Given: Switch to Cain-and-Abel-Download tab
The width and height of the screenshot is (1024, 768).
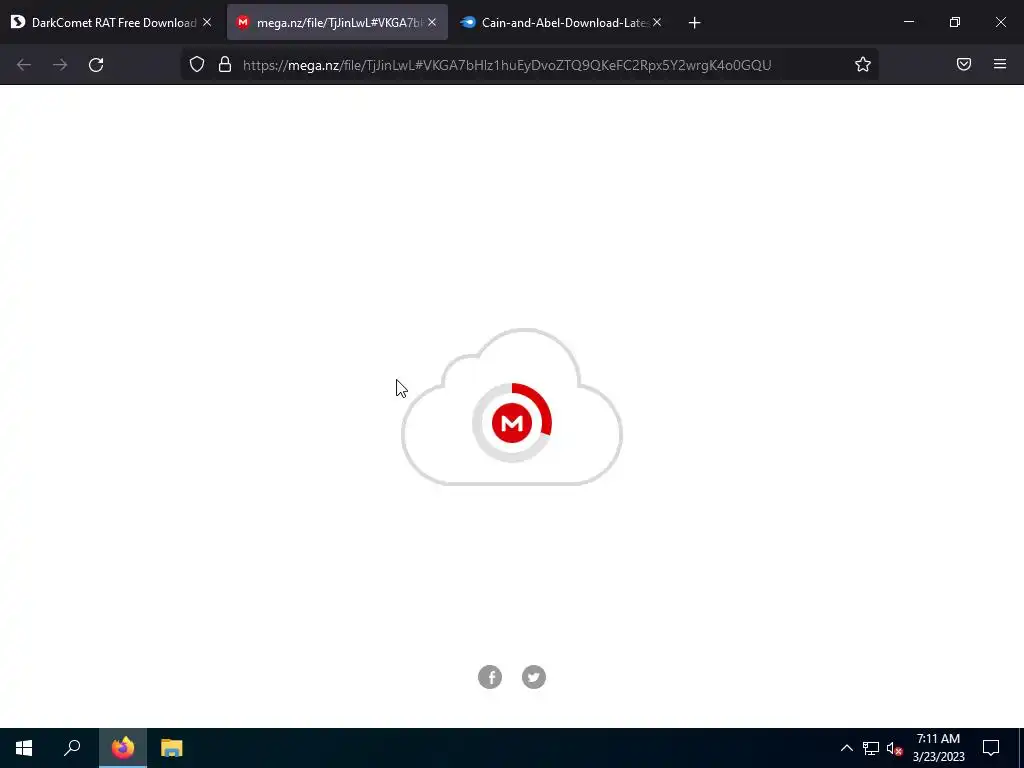Looking at the screenshot, I should point(562,22).
